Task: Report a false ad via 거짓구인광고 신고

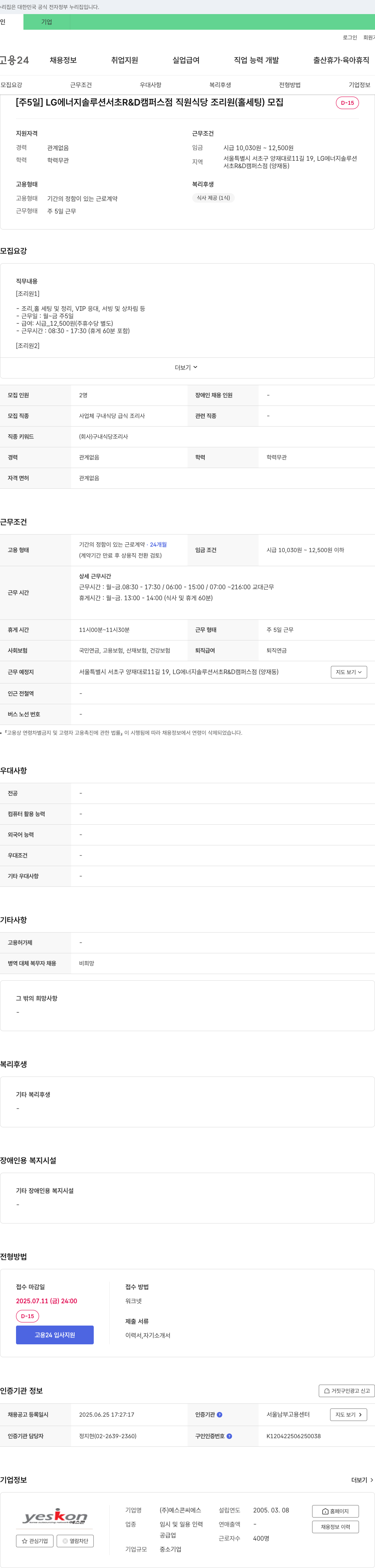Action: point(346,1391)
